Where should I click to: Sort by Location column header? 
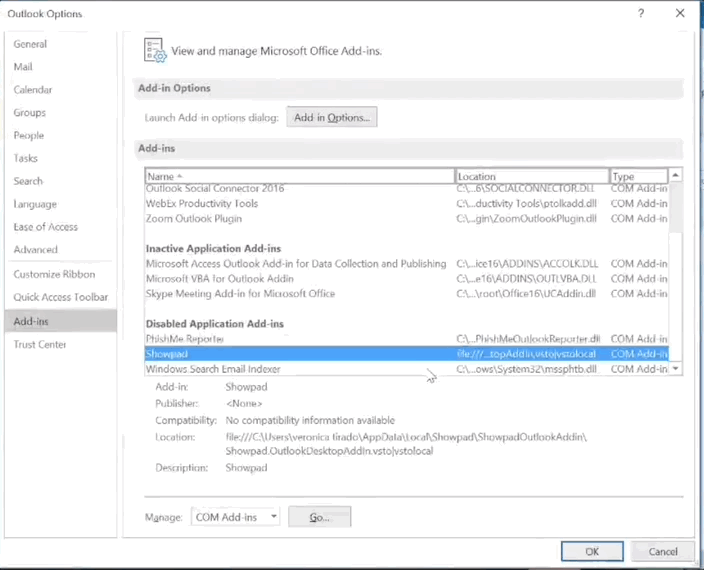[x=532, y=176]
